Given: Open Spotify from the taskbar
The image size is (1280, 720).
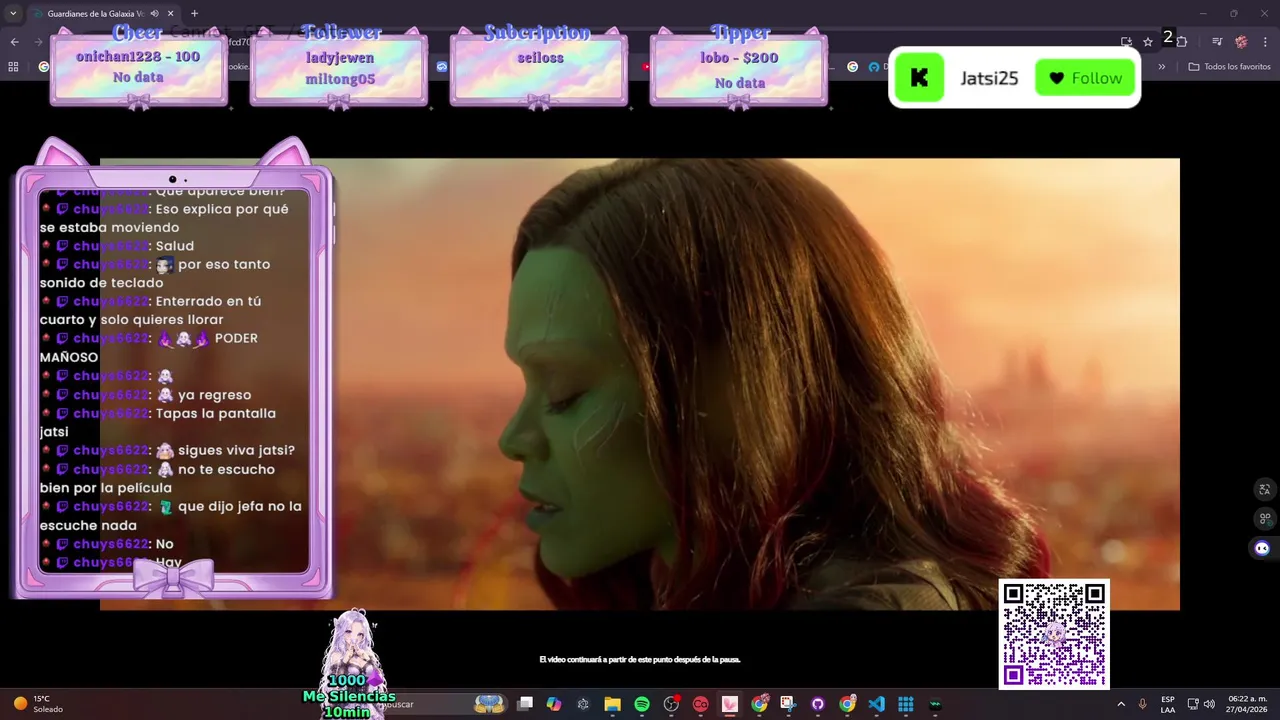Looking at the screenshot, I should pyautogui.click(x=642, y=704).
